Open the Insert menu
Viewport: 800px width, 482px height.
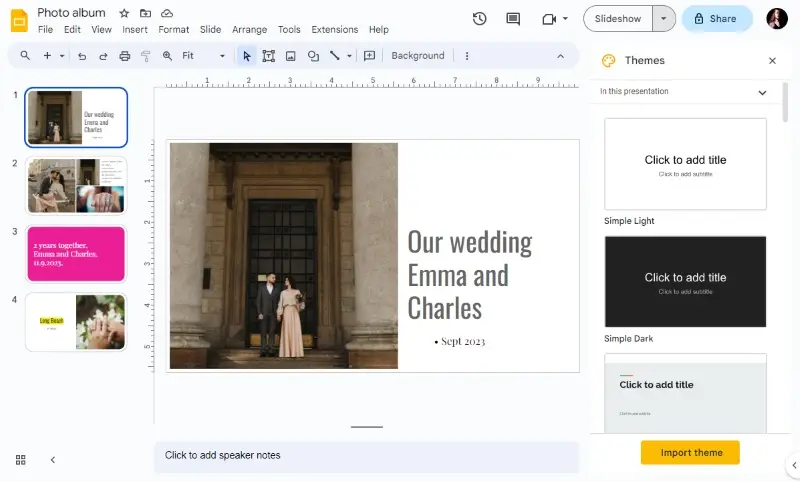pyautogui.click(x=135, y=30)
